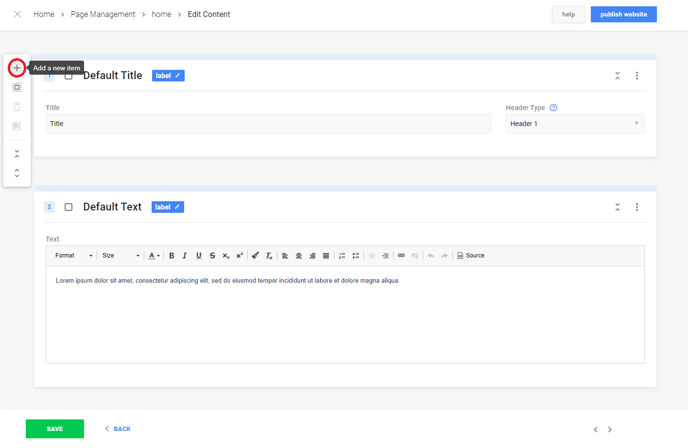The height and width of the screenshot is (448, 688).
Task: Click the green SAVE button
Action: click(55, 429)
